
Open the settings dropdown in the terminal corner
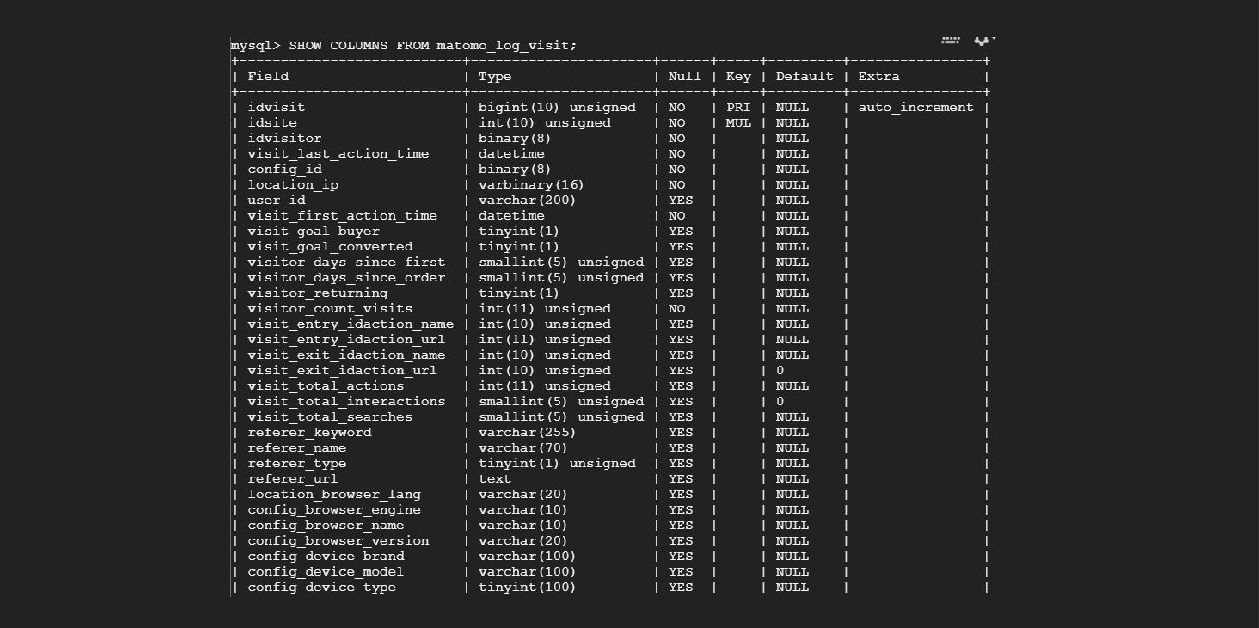coord(984,41)
